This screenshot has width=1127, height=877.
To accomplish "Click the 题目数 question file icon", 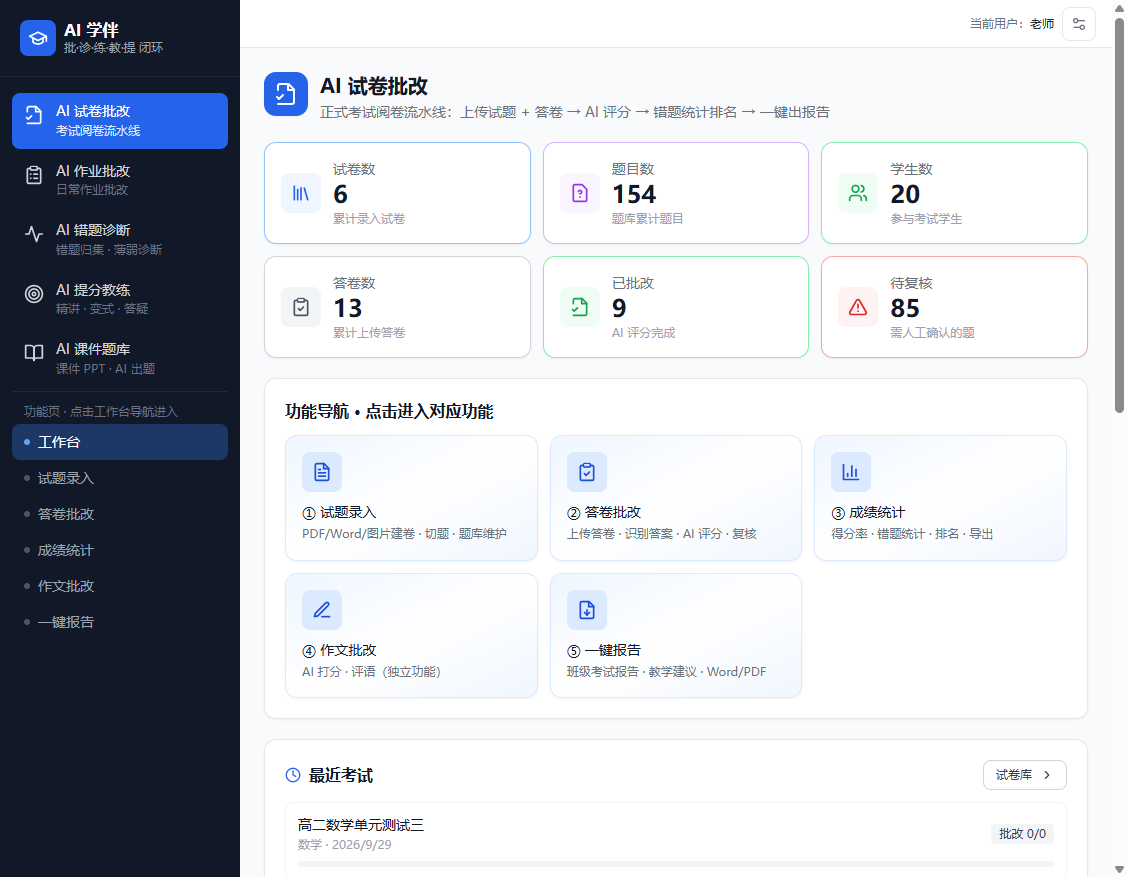I will click(580, 193).
